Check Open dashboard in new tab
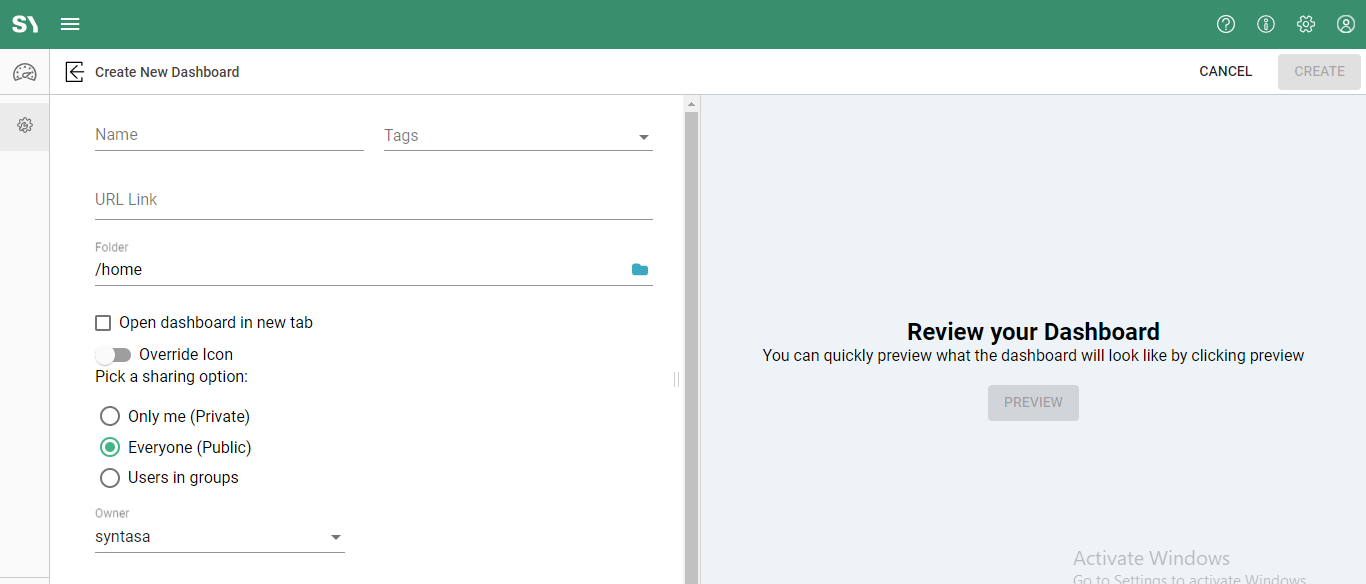 (103, 323)
